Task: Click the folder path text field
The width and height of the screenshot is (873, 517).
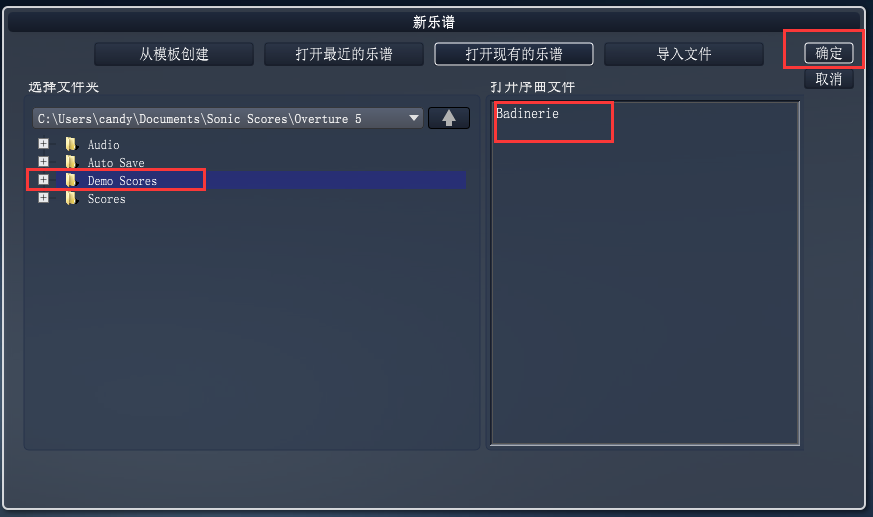Action: 220,119
